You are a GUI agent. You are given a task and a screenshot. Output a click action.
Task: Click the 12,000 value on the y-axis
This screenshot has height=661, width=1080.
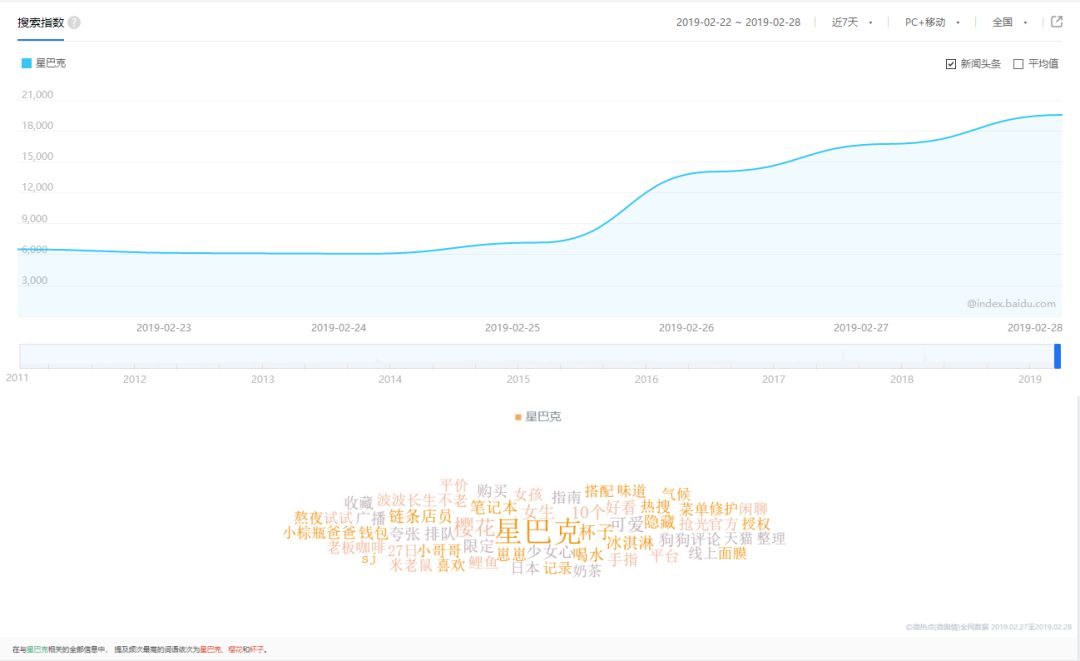tap(37, 187)
